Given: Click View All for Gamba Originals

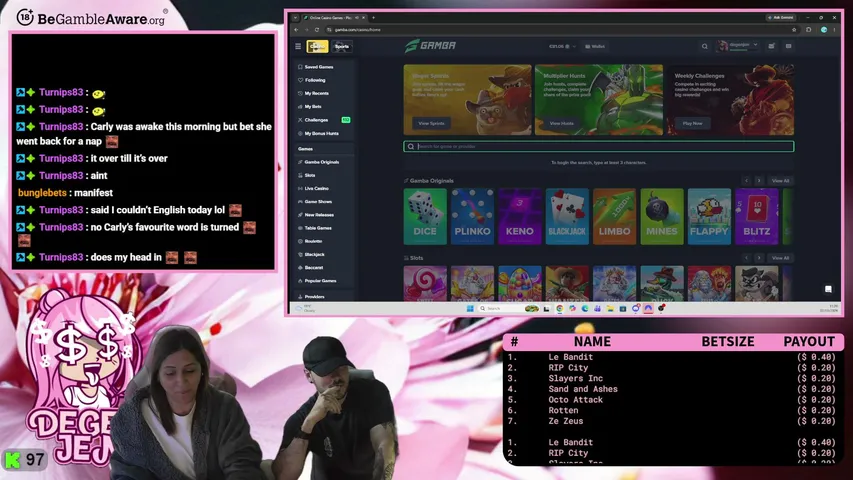Looking at the screenshot, I should [x=780, y=181].
